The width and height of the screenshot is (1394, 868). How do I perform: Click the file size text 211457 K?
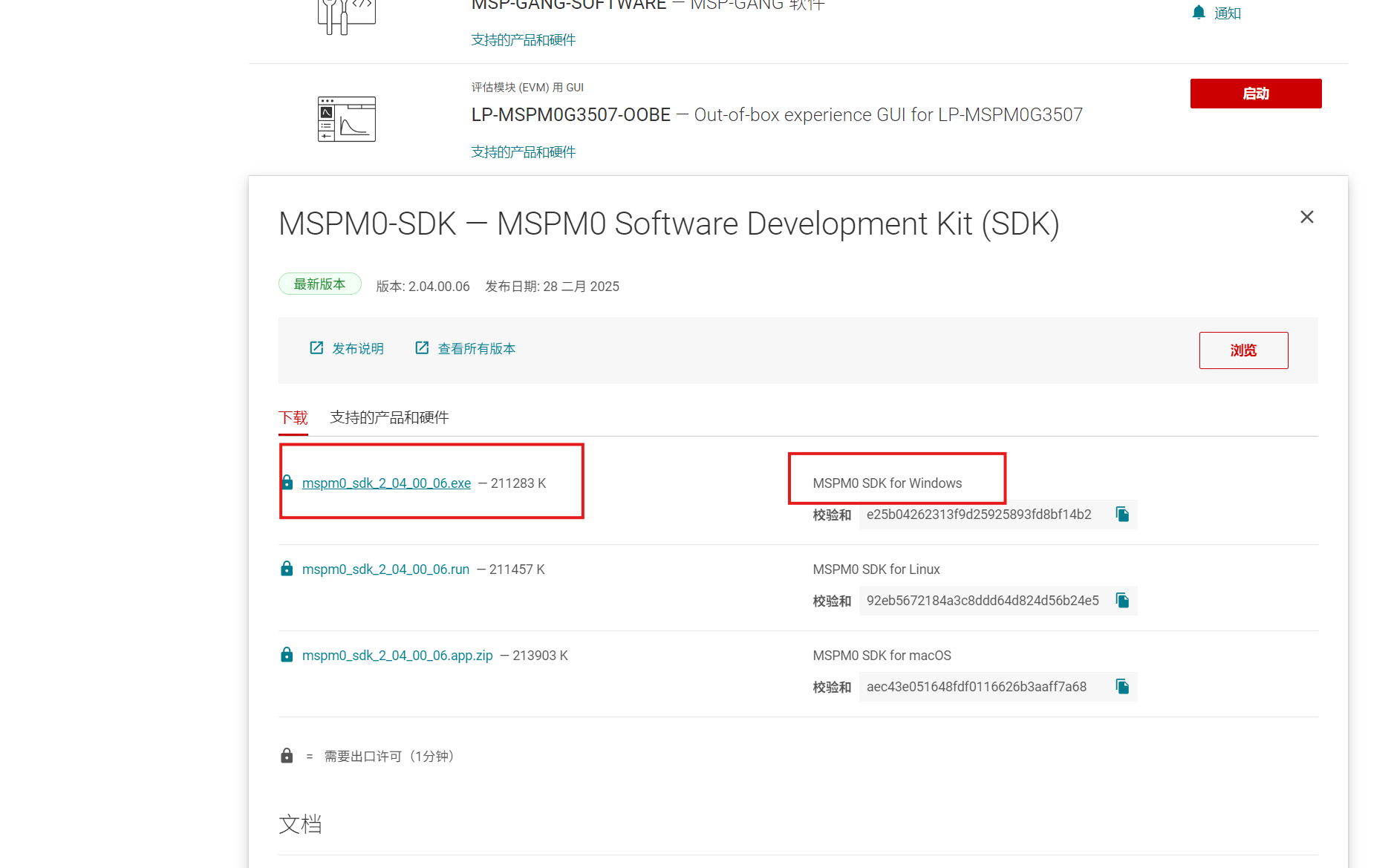(517, 570)
